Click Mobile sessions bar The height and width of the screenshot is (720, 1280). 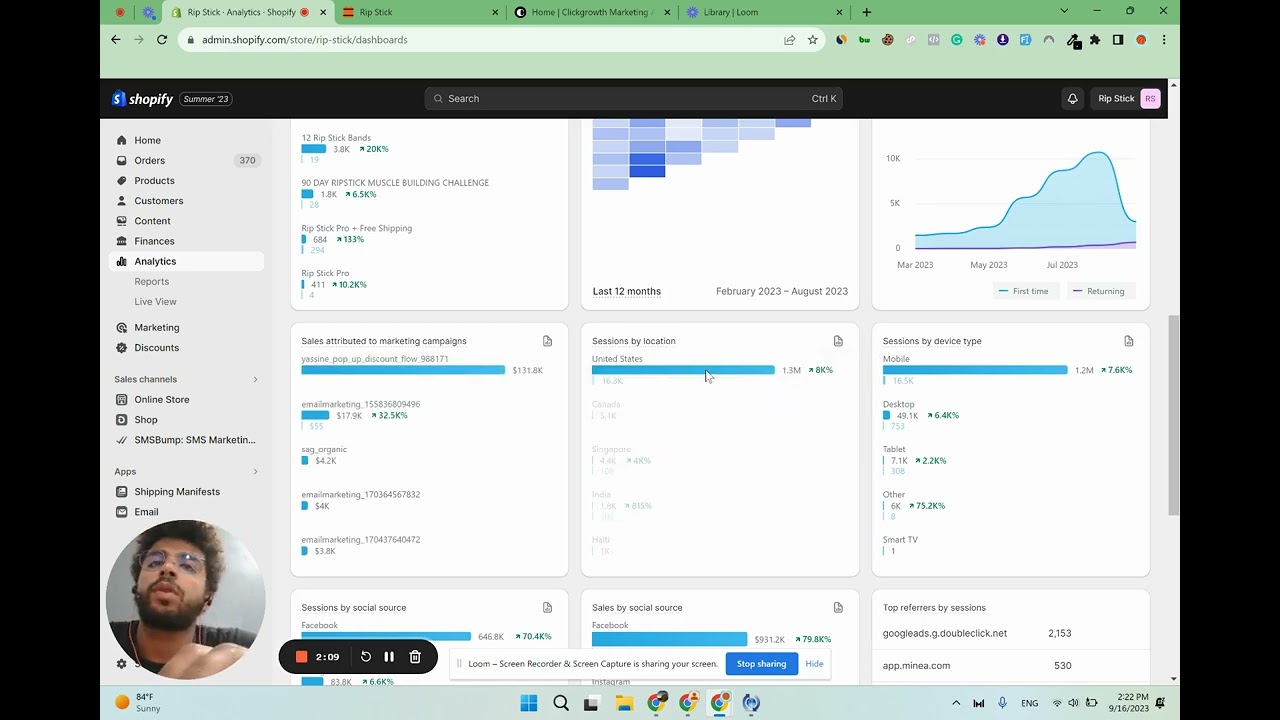(975, 370)
